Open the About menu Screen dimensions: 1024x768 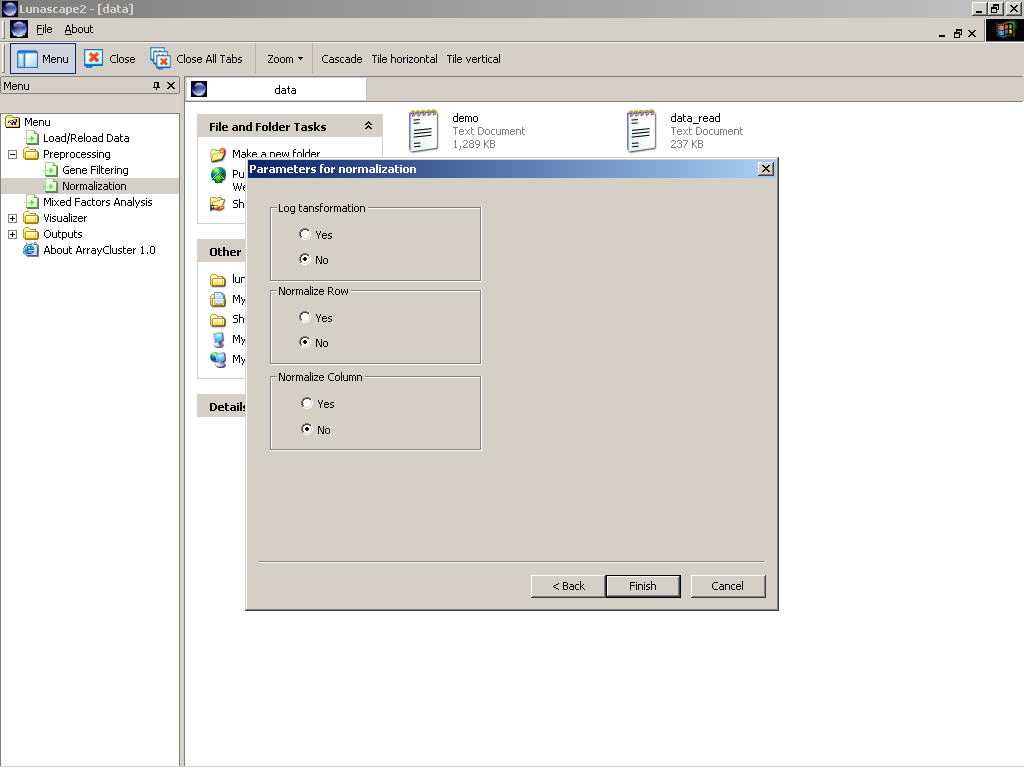click(78, 29)
